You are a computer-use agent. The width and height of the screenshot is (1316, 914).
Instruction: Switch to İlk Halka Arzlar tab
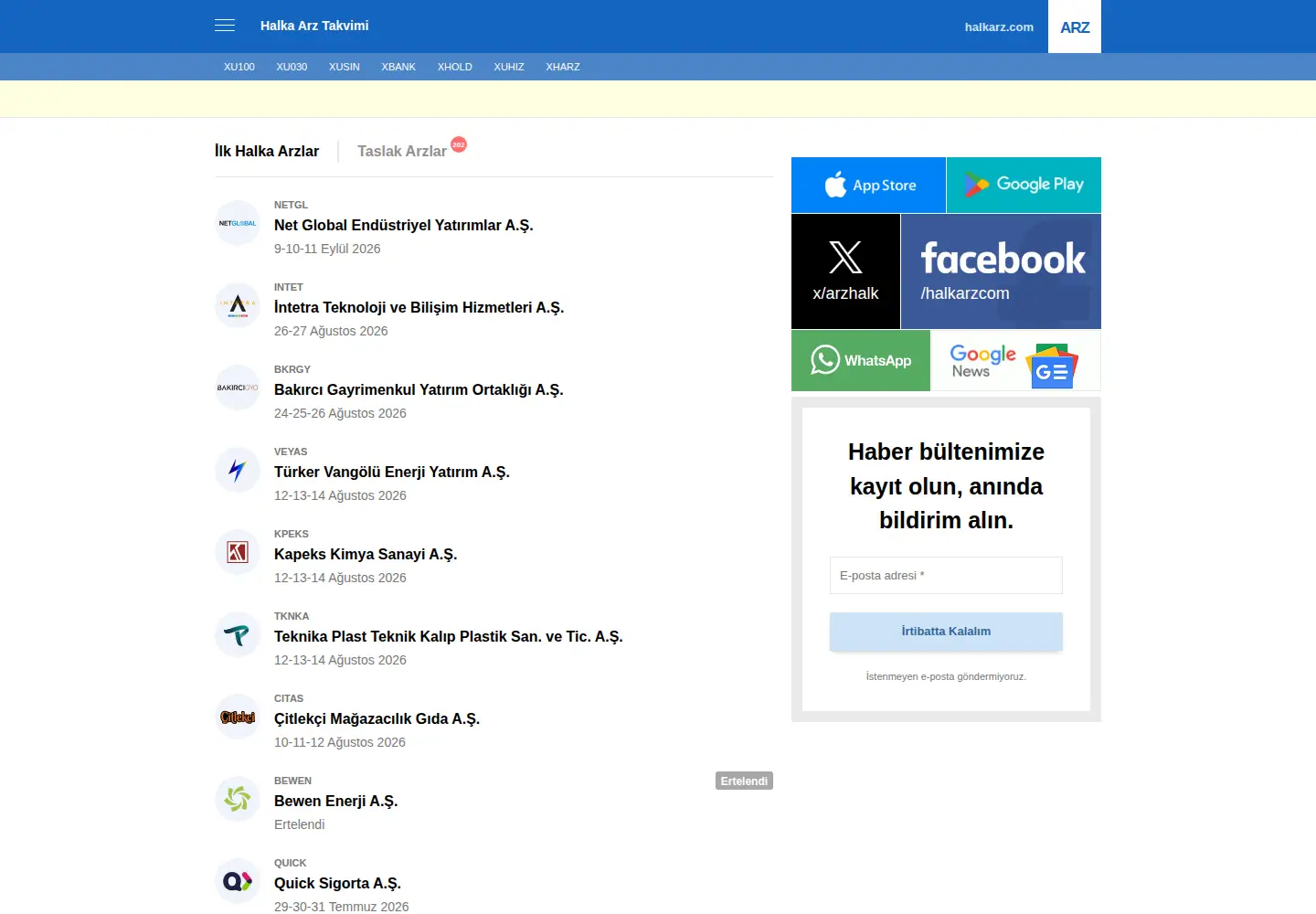click(x=267, y=151)
